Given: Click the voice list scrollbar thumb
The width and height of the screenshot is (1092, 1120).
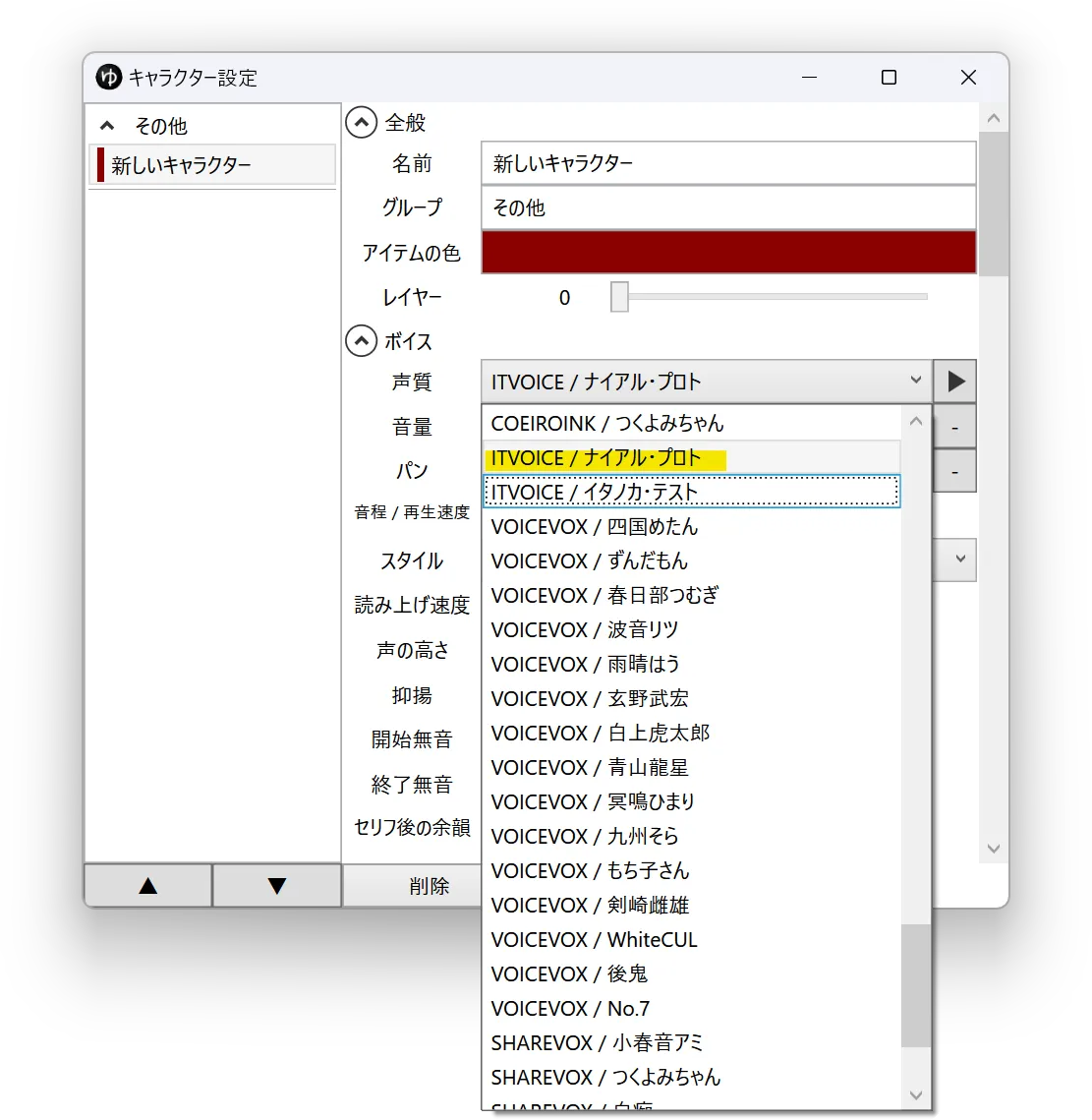Looking at the screenshot, I should tap(916, 985).
